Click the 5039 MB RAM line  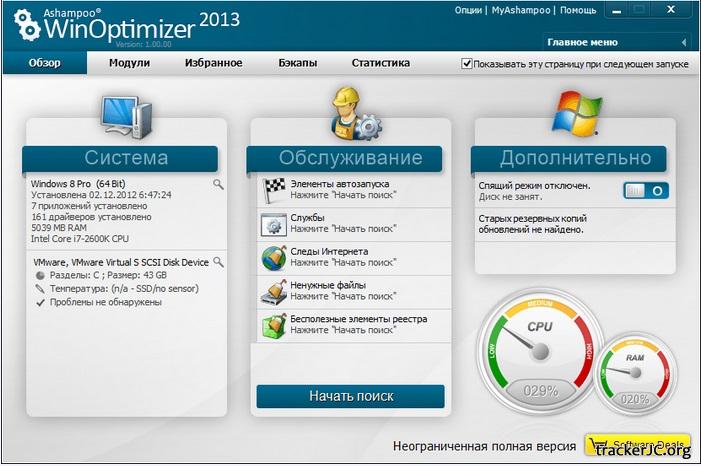click(59, 228)
